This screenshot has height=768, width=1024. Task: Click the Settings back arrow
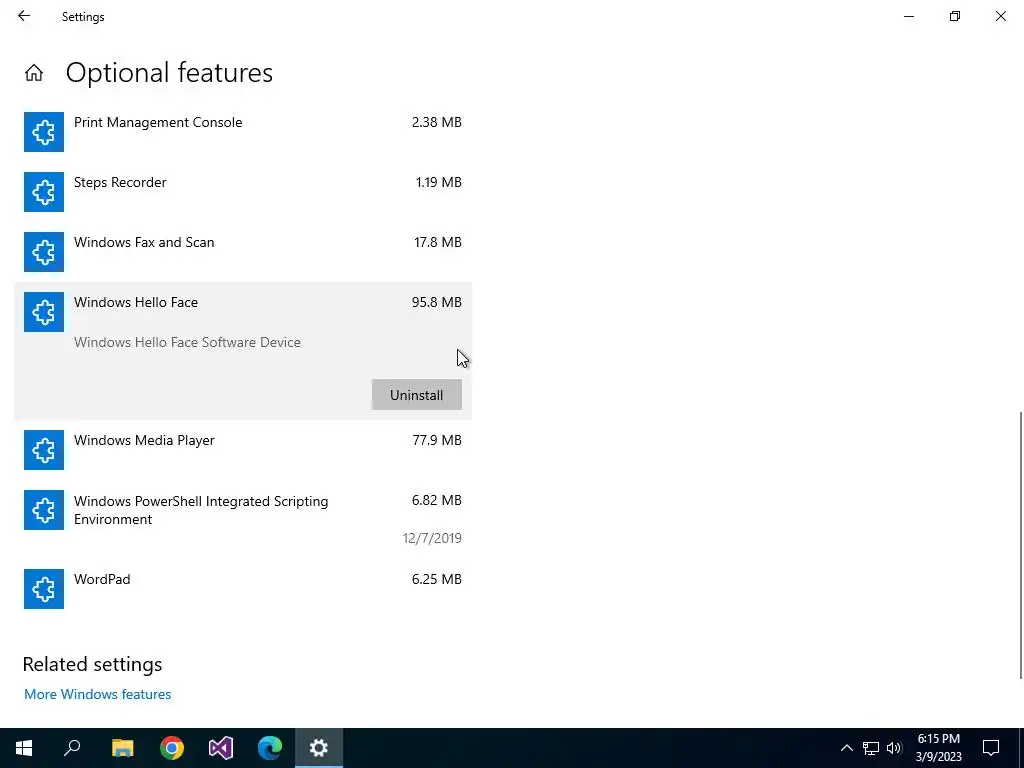tap(24, 16)
